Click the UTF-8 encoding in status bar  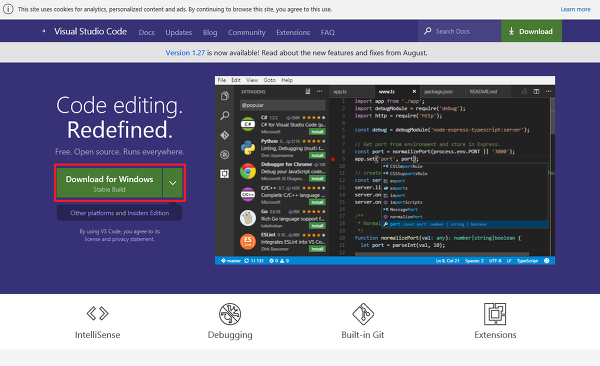[495, 261]
